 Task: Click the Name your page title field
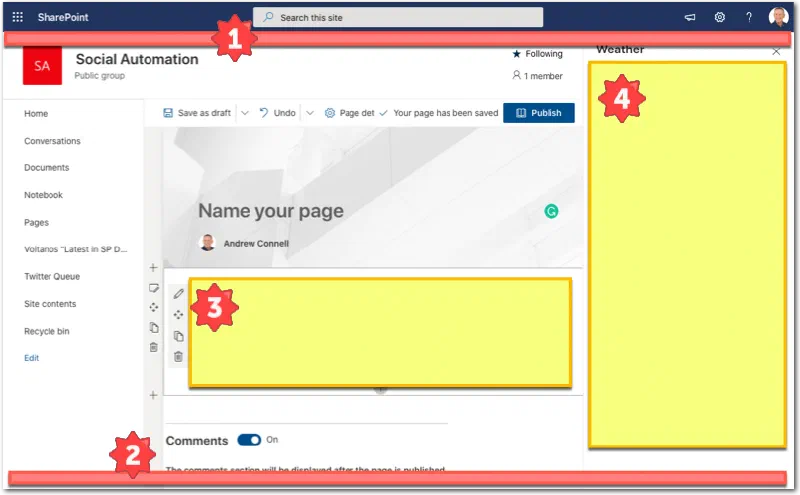click(x=271, y=211)
